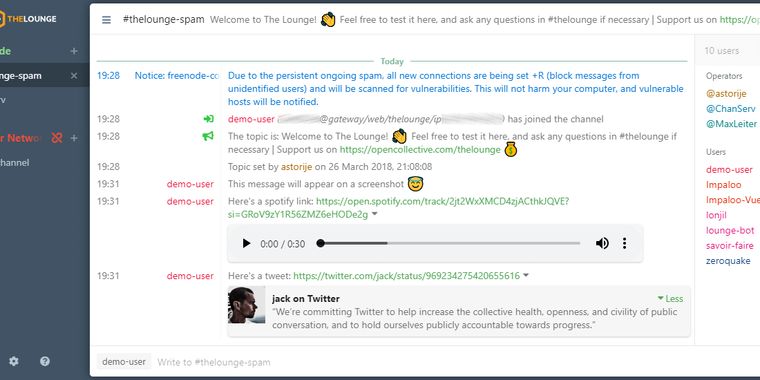
Task: Open the help question mark icon
Action: click(x=45, y=361)
